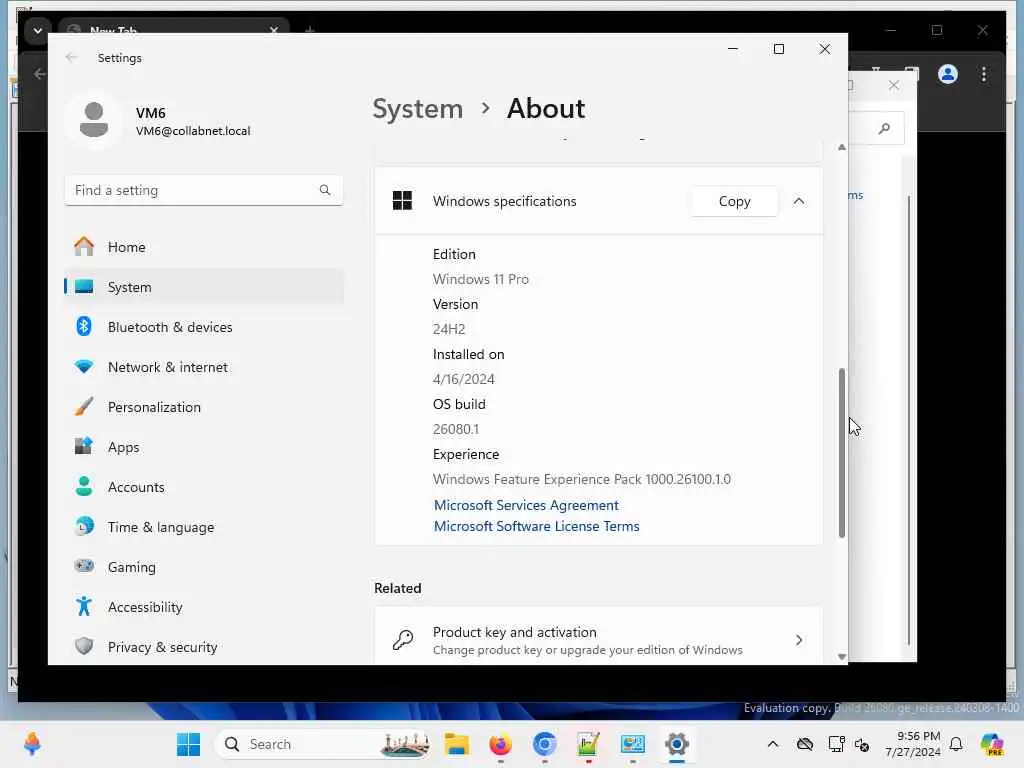This screenshot has height=768, width=1024.
Task: Show hidden system tray icons
Action: click(773, 744)
